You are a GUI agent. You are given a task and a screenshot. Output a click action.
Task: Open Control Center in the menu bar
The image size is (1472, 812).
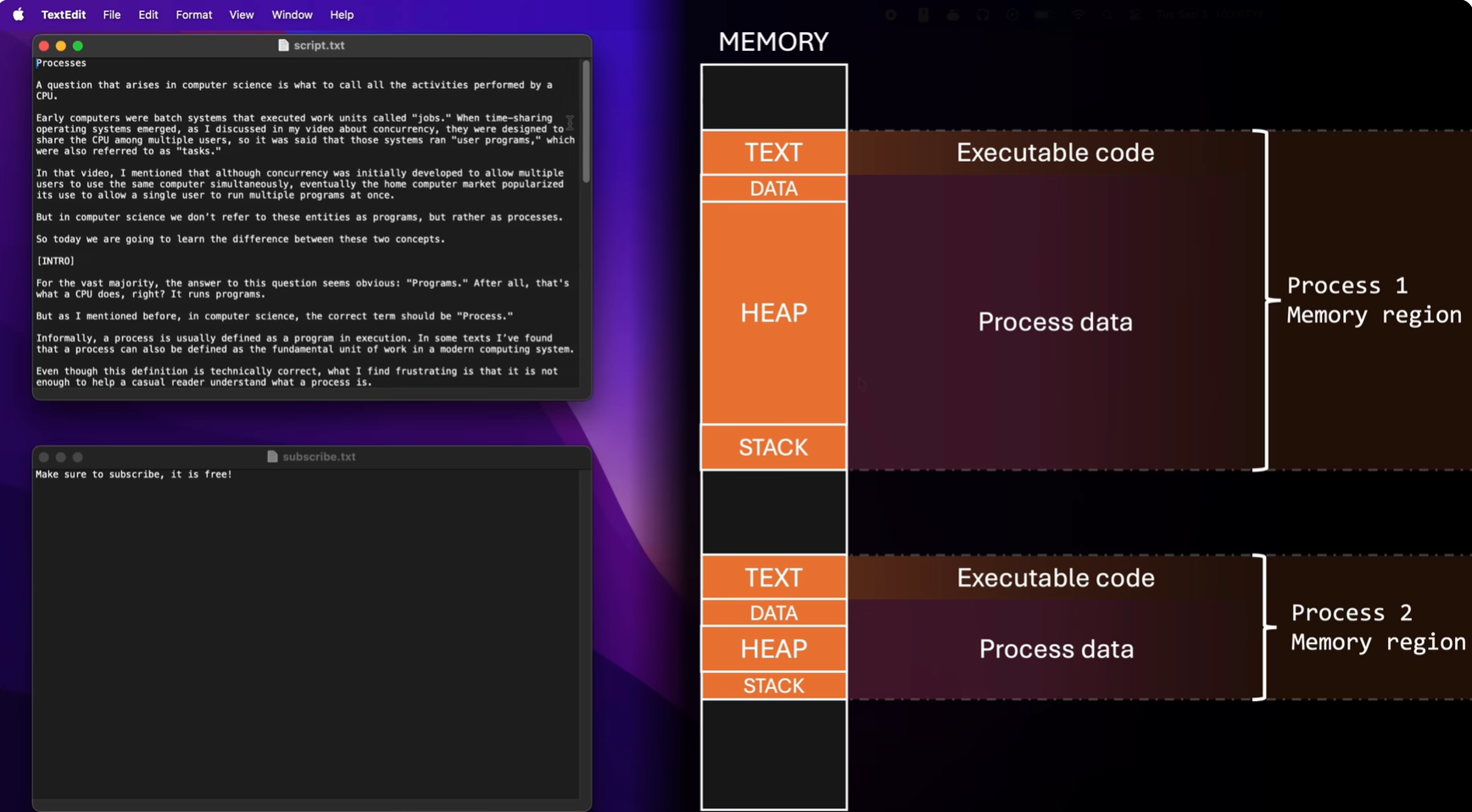[x=1135, y=14]
